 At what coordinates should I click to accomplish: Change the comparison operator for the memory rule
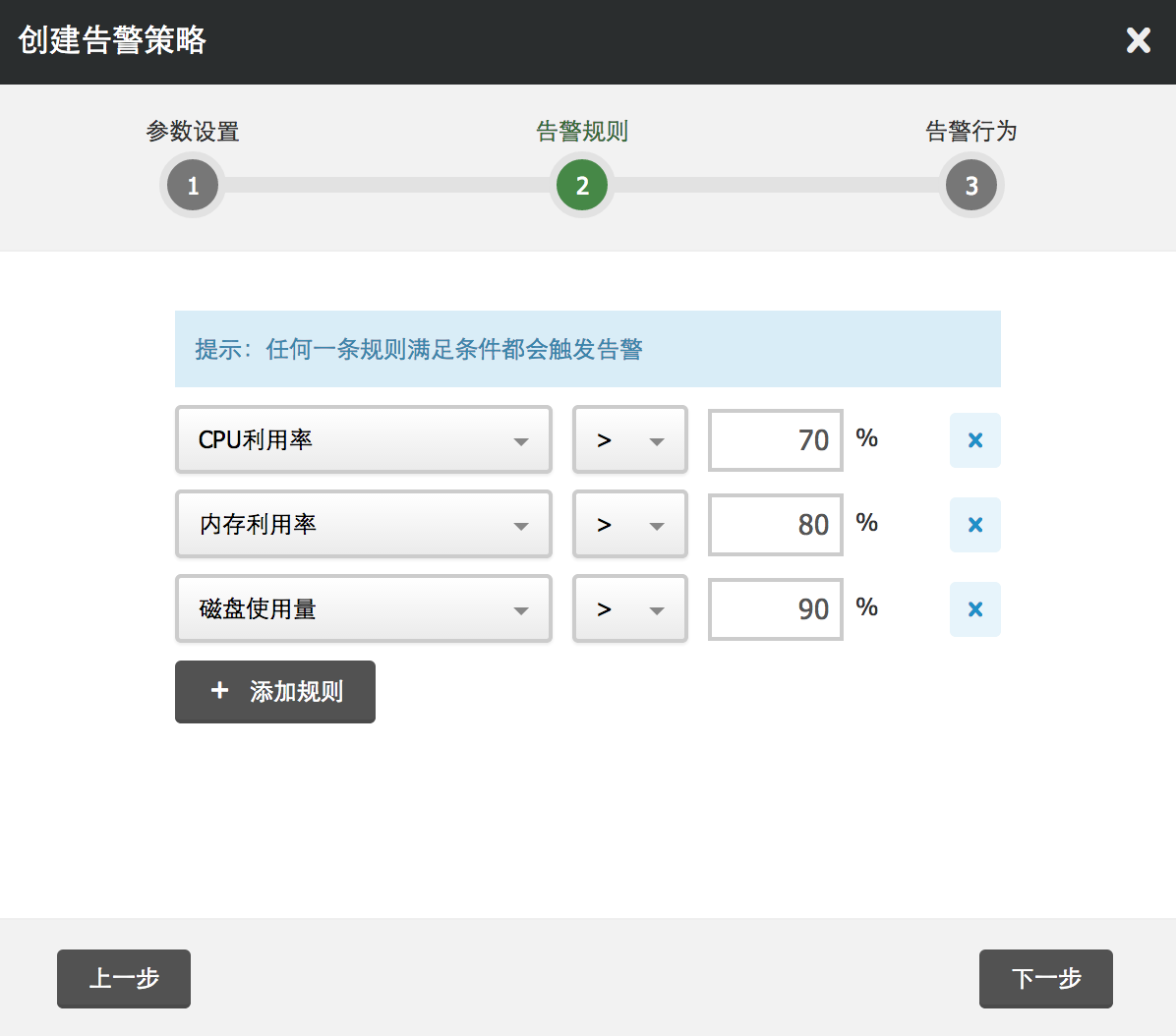629,525
